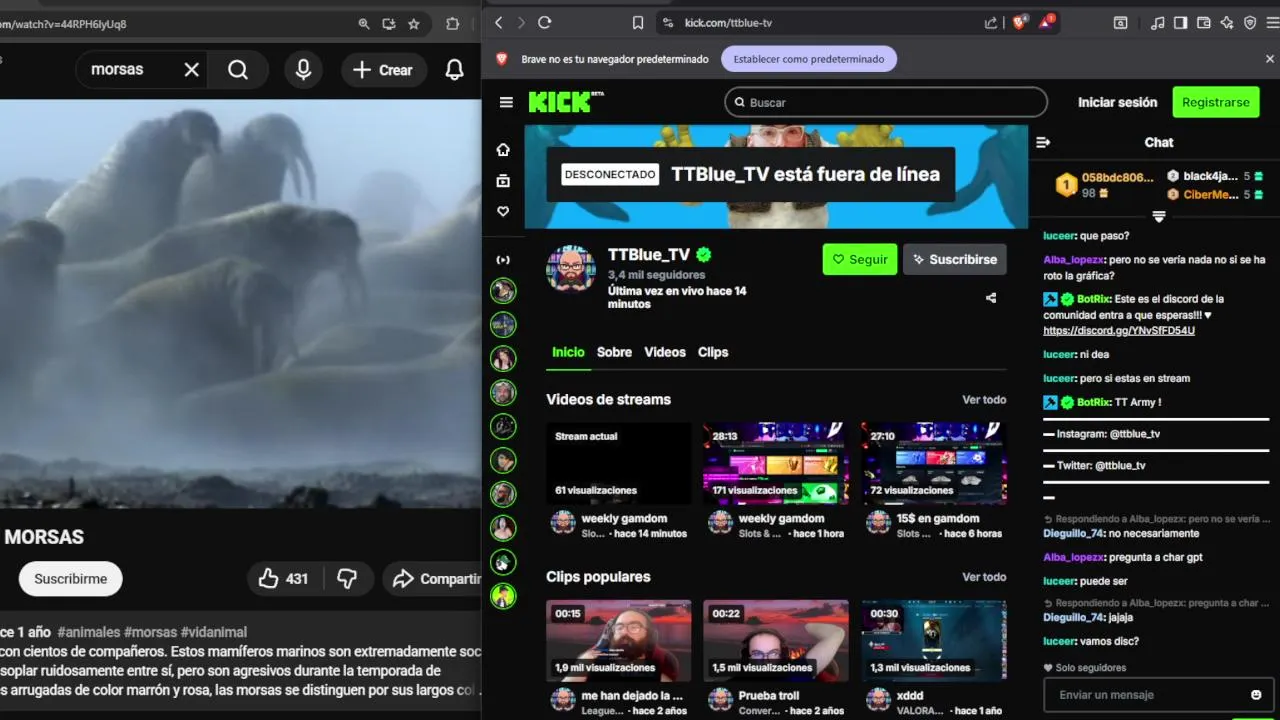This screenshot has width=1280, height=720.
Task: Open the Kick hamburger sidebar menu
Action: tap(506, 102)
